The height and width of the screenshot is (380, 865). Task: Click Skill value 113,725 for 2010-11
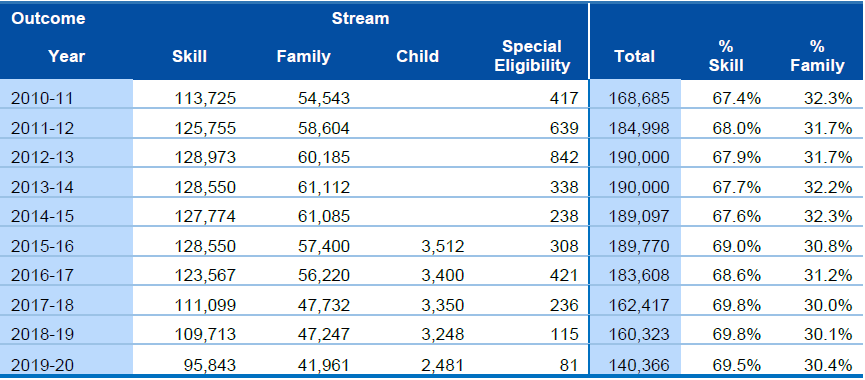tap(205, 98)
